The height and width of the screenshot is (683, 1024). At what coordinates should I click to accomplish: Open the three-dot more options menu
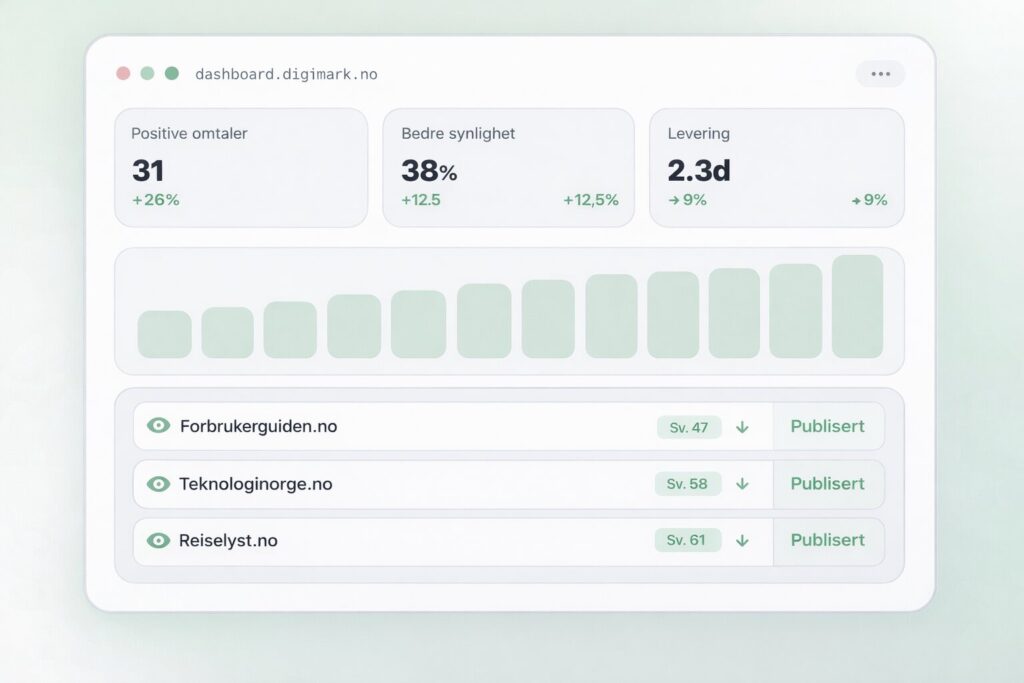[x=880, y=74]
